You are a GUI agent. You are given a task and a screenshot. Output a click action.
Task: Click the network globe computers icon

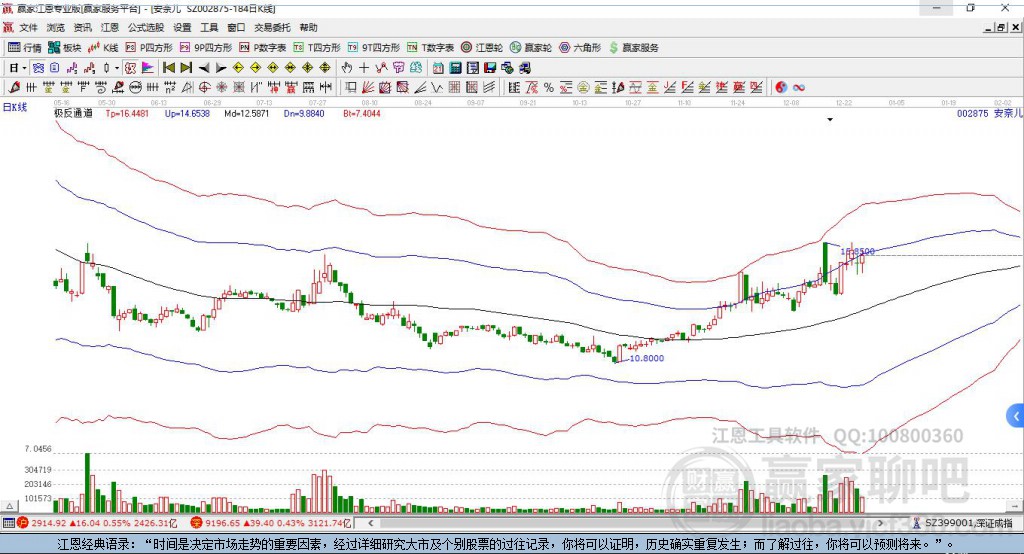[x=507, y=68]
